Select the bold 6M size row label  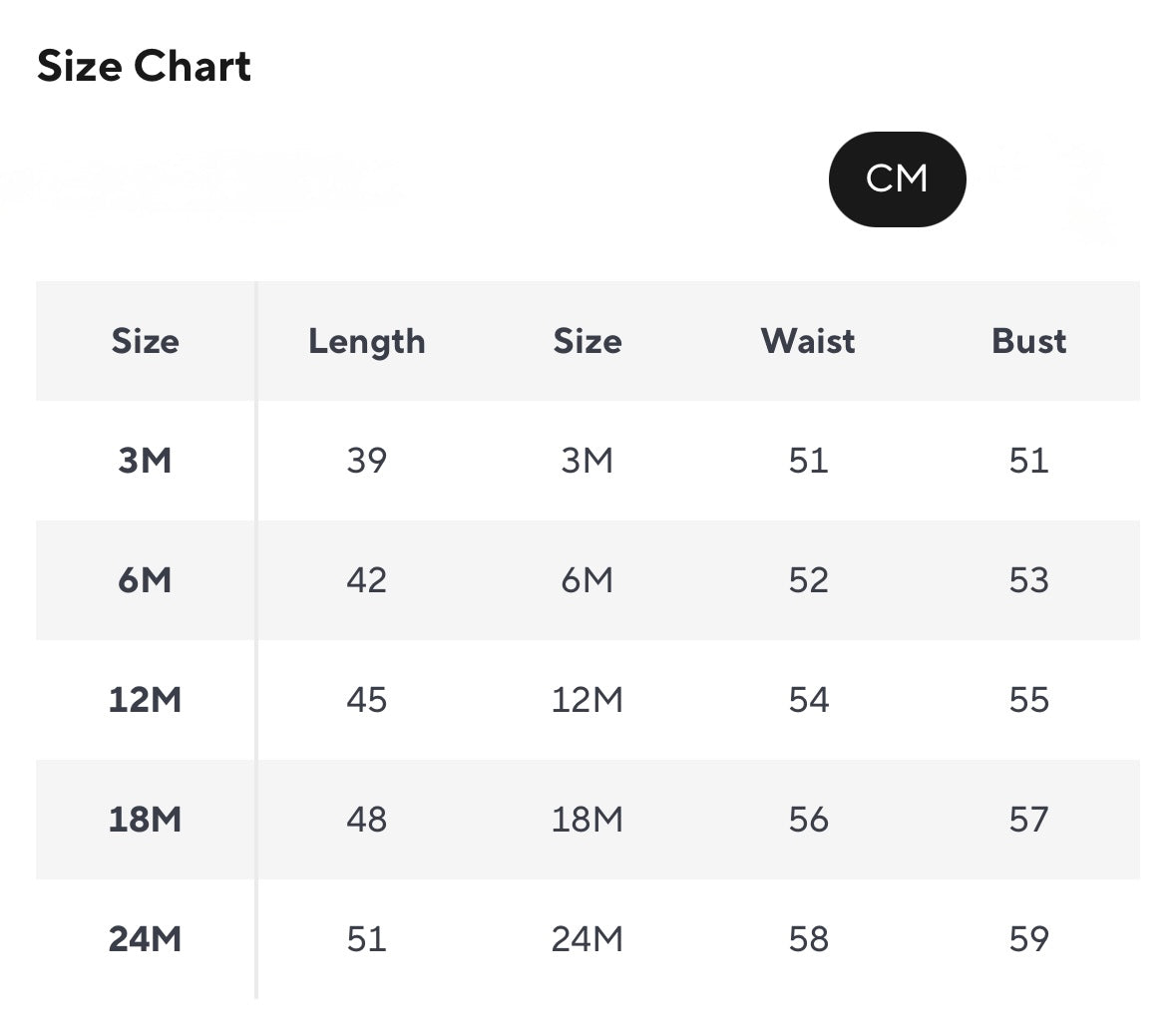146,580
